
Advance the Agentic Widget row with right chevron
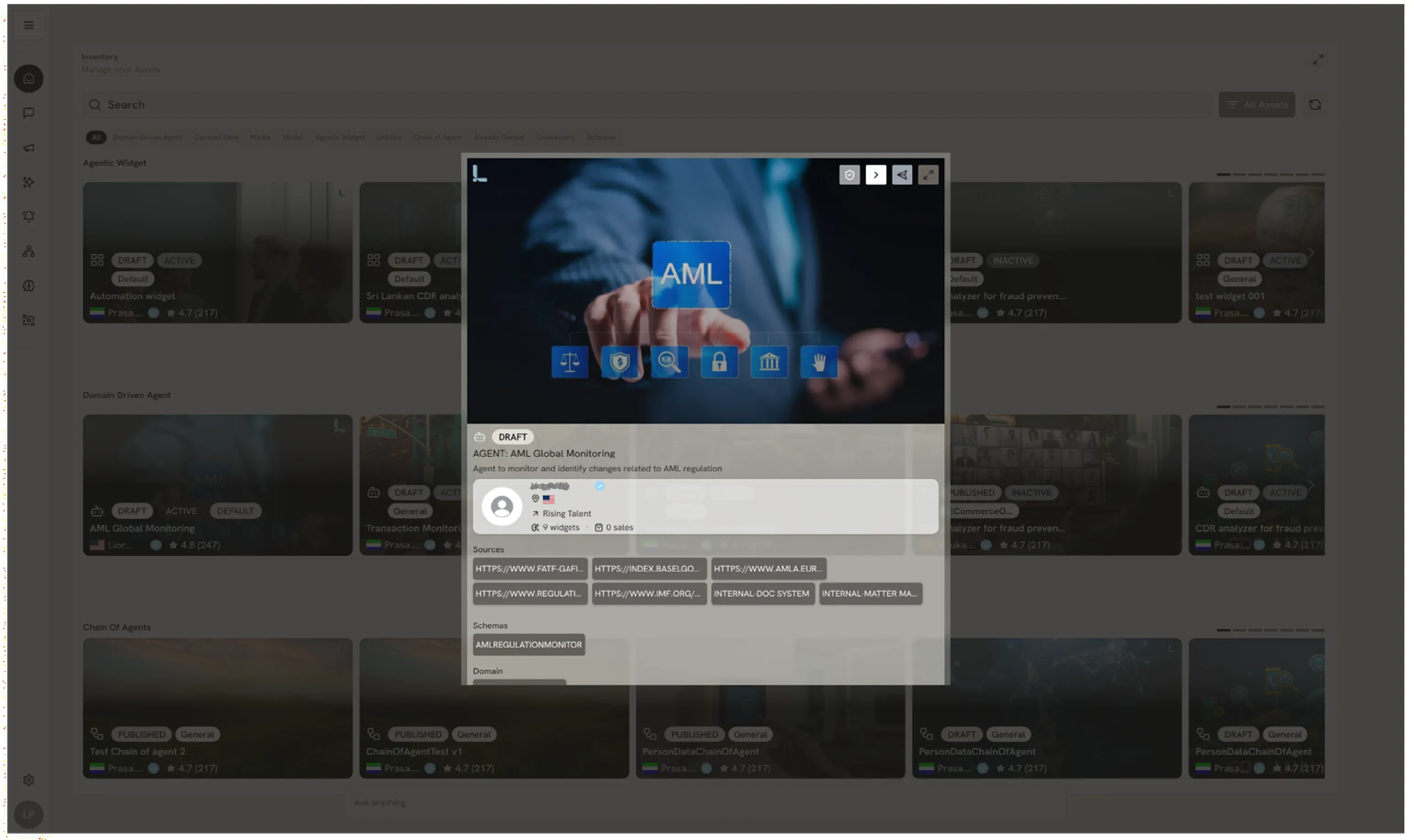1311,252
